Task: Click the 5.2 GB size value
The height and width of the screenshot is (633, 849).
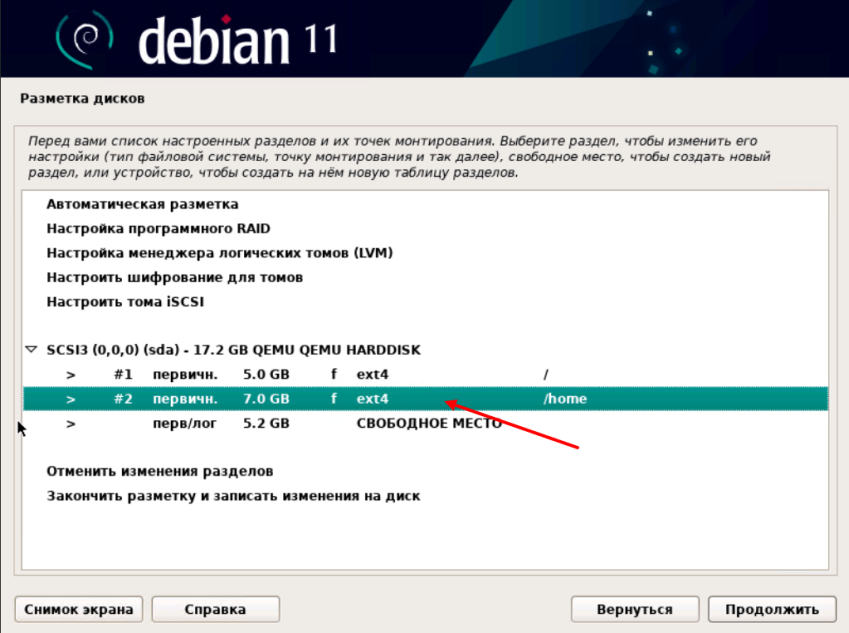Action: coord(266,423)
